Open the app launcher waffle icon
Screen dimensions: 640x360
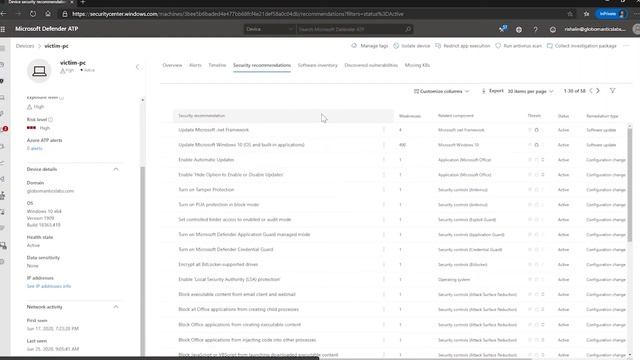3,29
